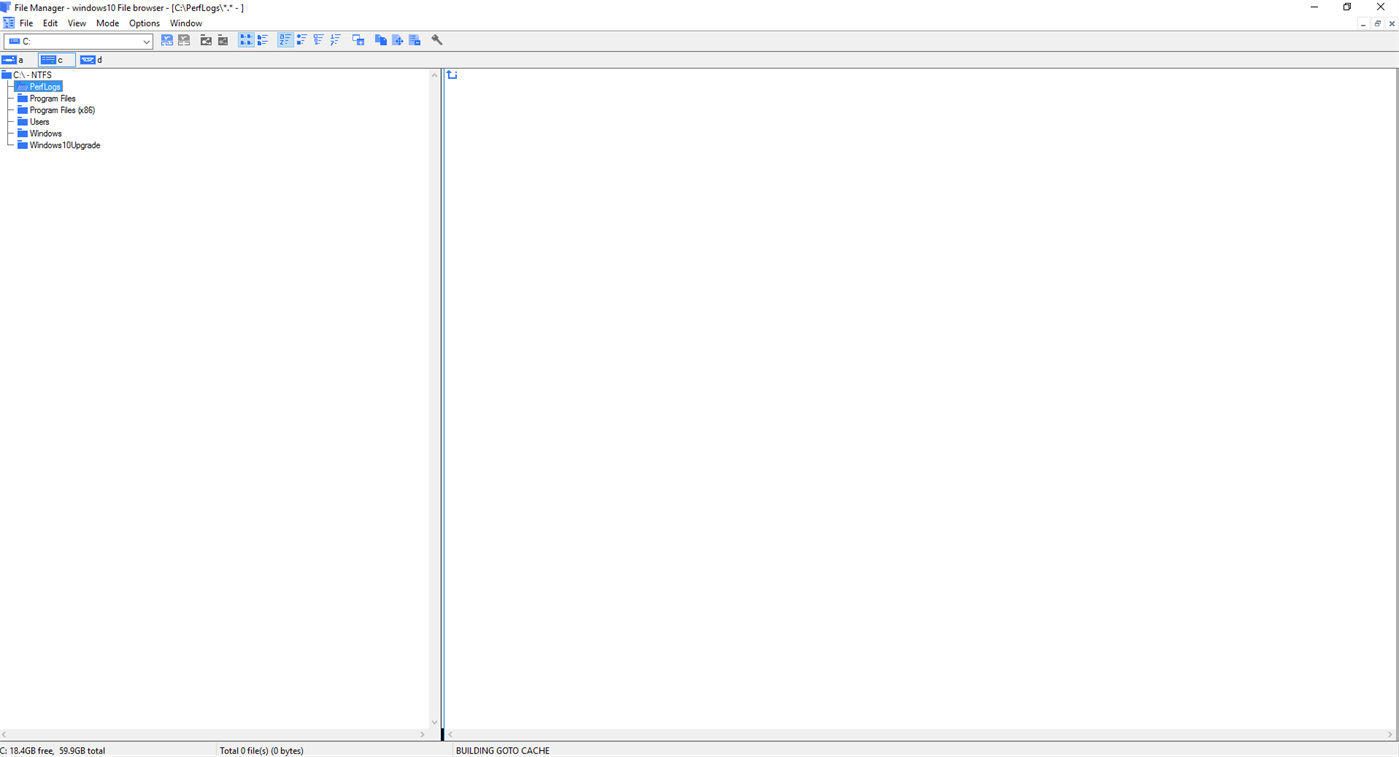Image resolution: width=1399 pixels, height=757 pixels.
Task: Open options with the wrench icon
Action: (x=437, y=40)
